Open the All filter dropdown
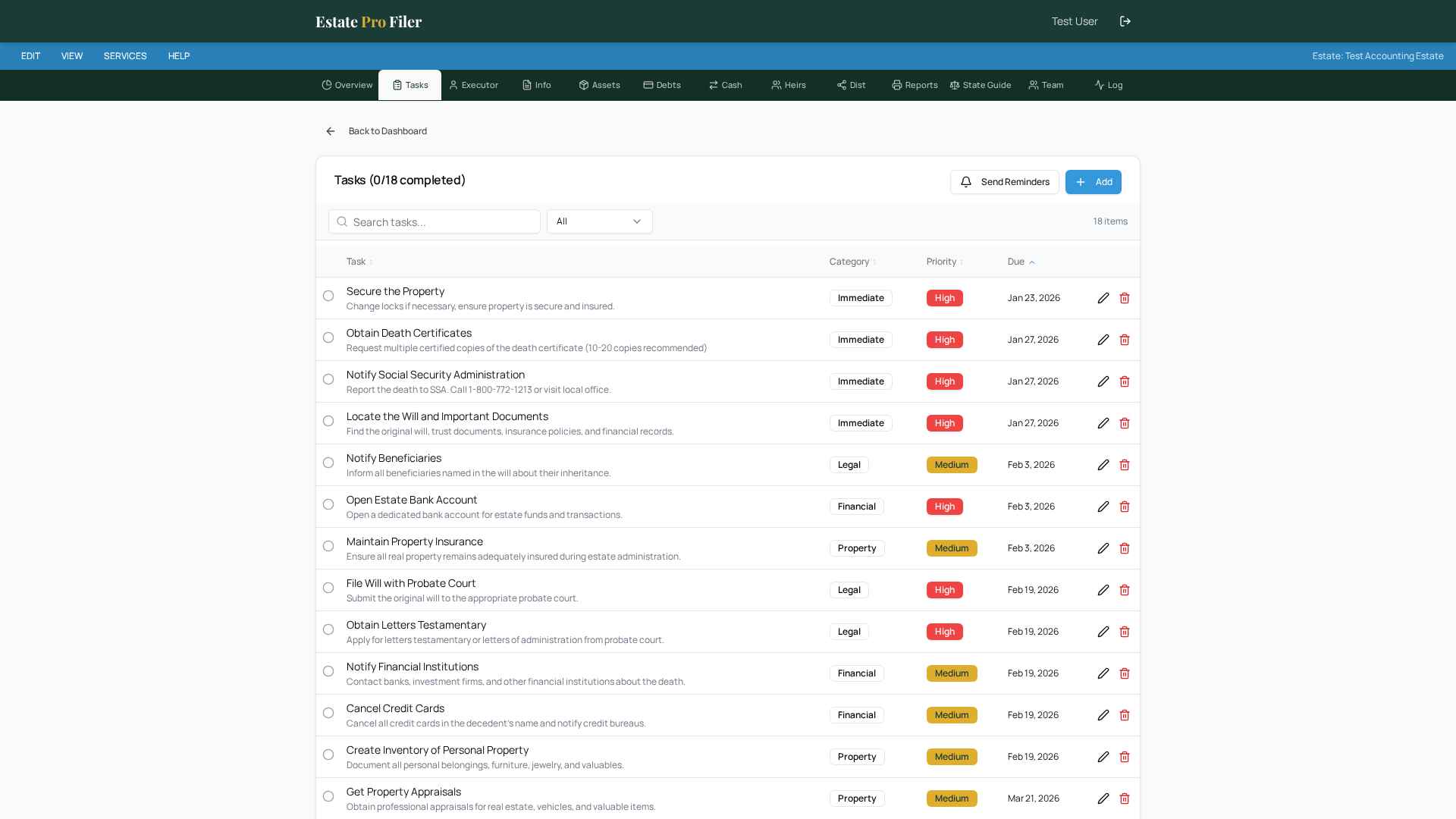The height and width of the screenshot is (819, 1456). 599,221
